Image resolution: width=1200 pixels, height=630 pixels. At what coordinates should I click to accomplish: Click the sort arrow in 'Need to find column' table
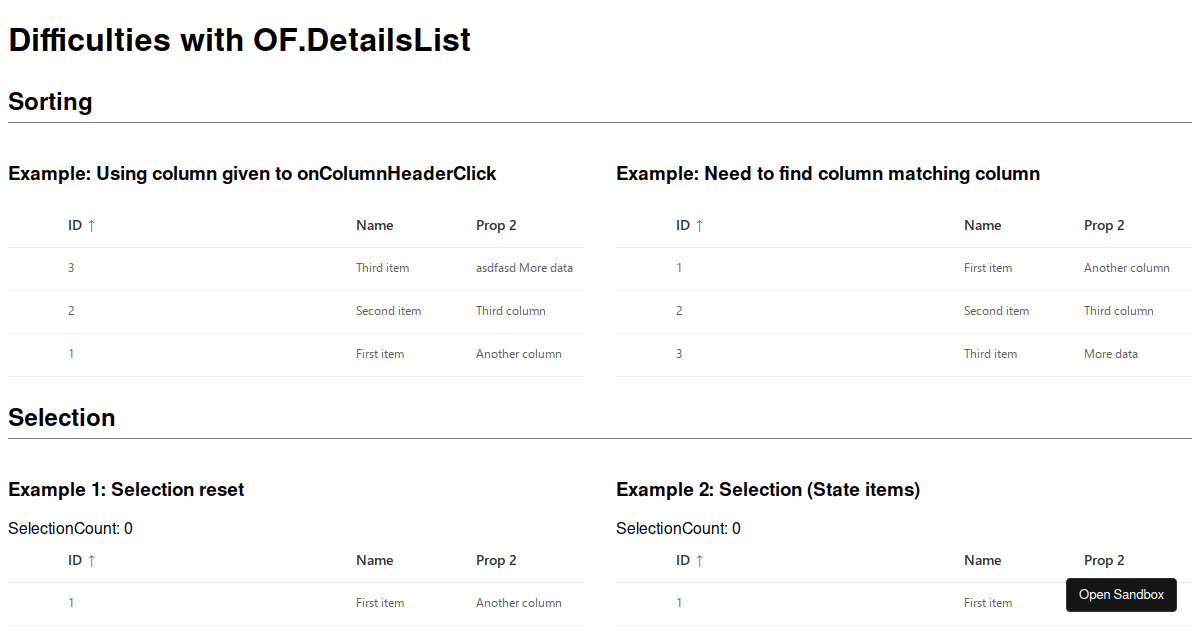pos(700,225)
